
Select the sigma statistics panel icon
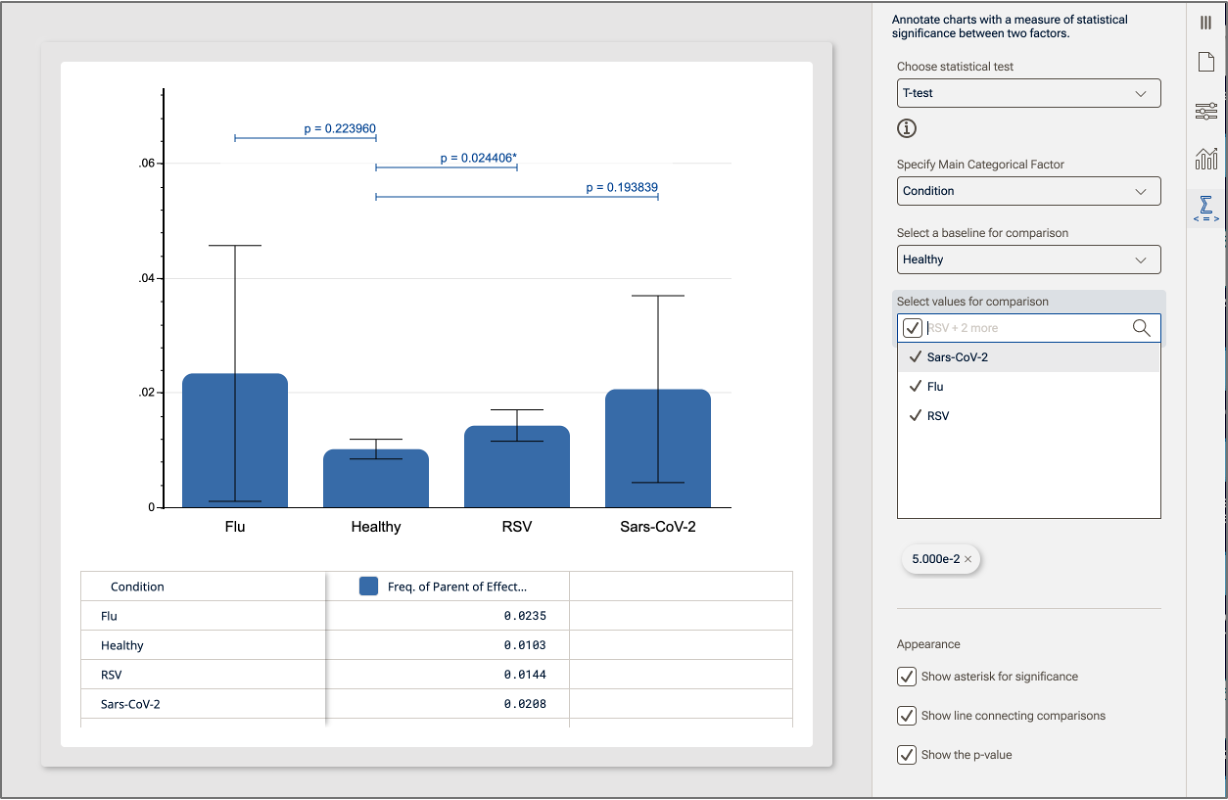click(1206, 207)
